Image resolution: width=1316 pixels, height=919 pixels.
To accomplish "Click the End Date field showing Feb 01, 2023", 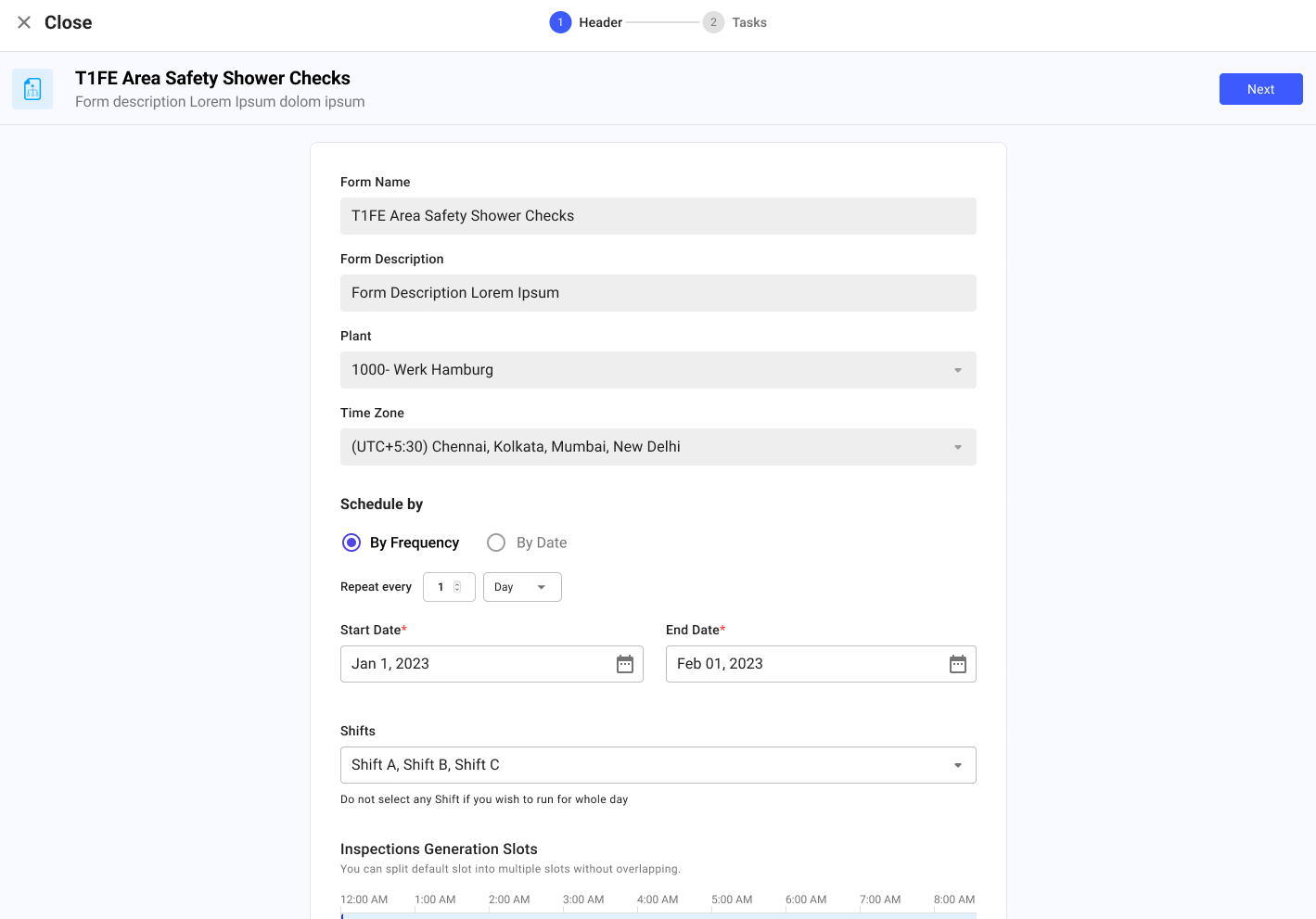I will (802, 664).
